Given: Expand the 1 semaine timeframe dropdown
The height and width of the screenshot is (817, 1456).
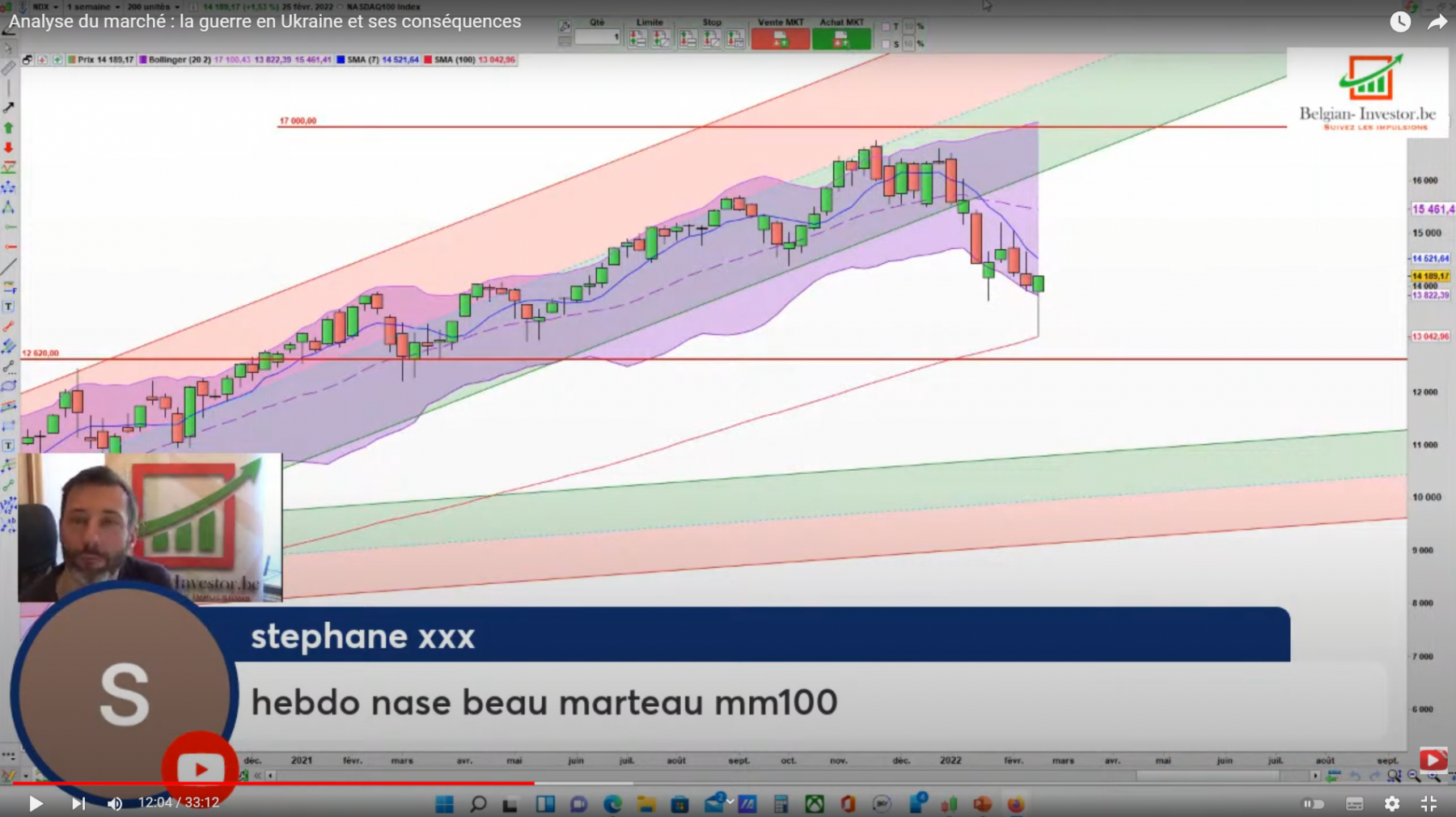Looking at the screenshot, I should point(93,6).
